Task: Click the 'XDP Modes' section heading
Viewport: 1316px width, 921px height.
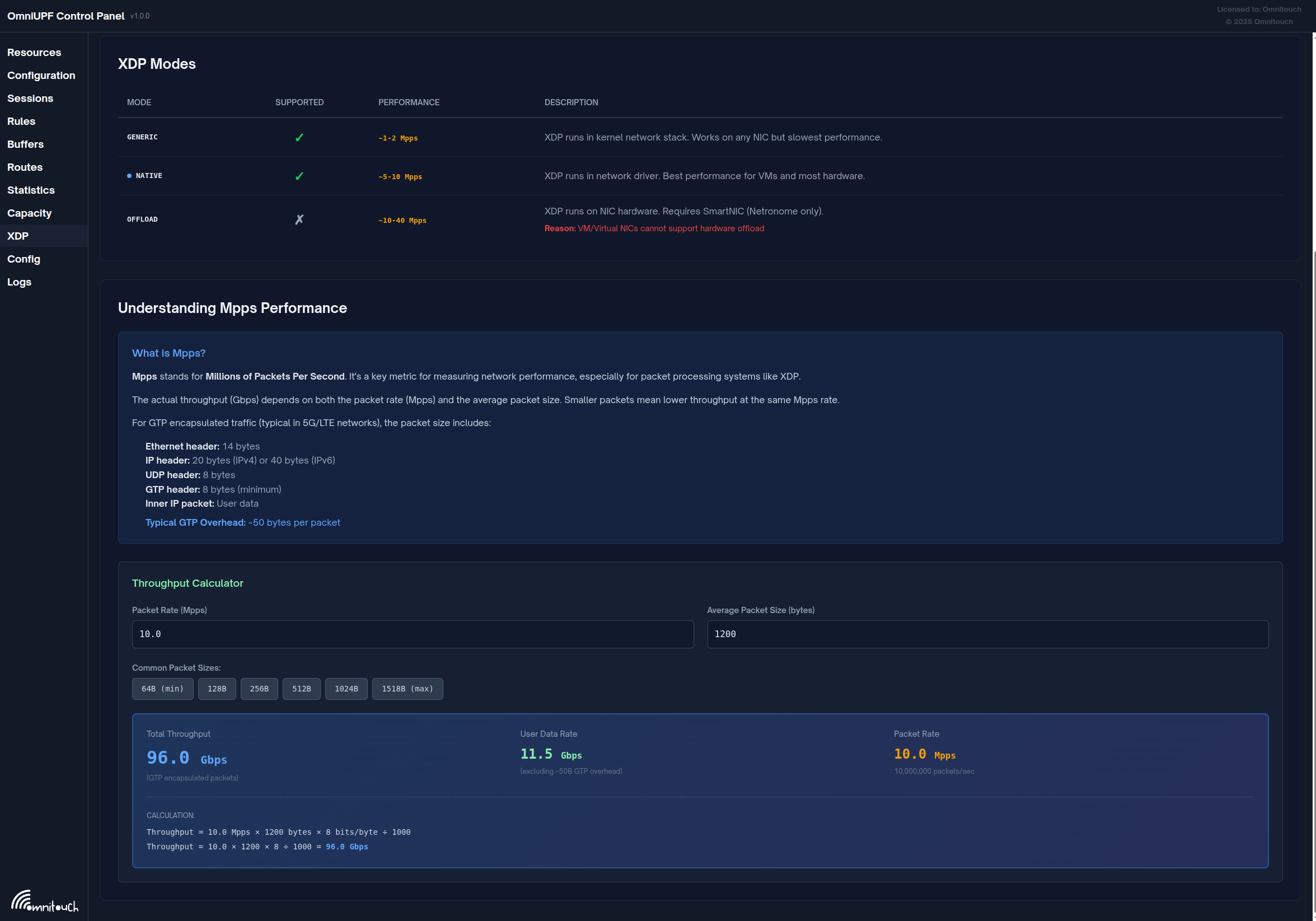Action: click(x=157, y=64)
